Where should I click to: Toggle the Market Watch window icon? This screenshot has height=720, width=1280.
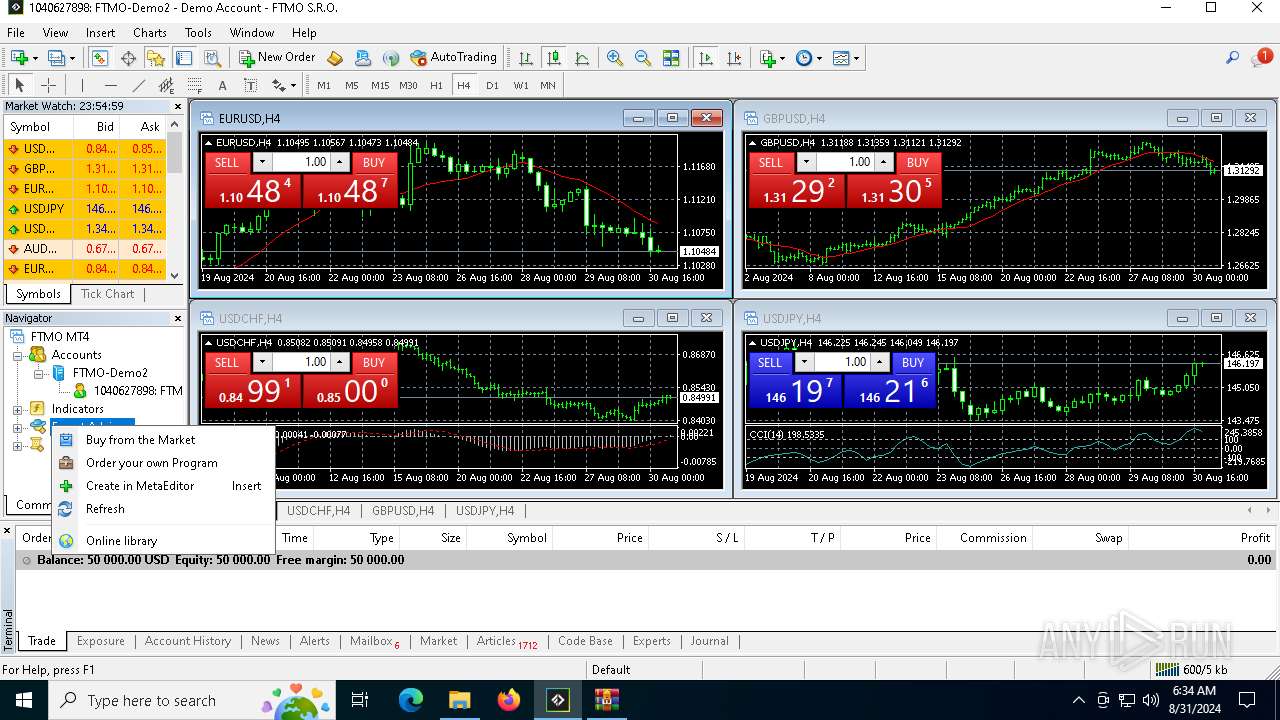pos(100,58)
